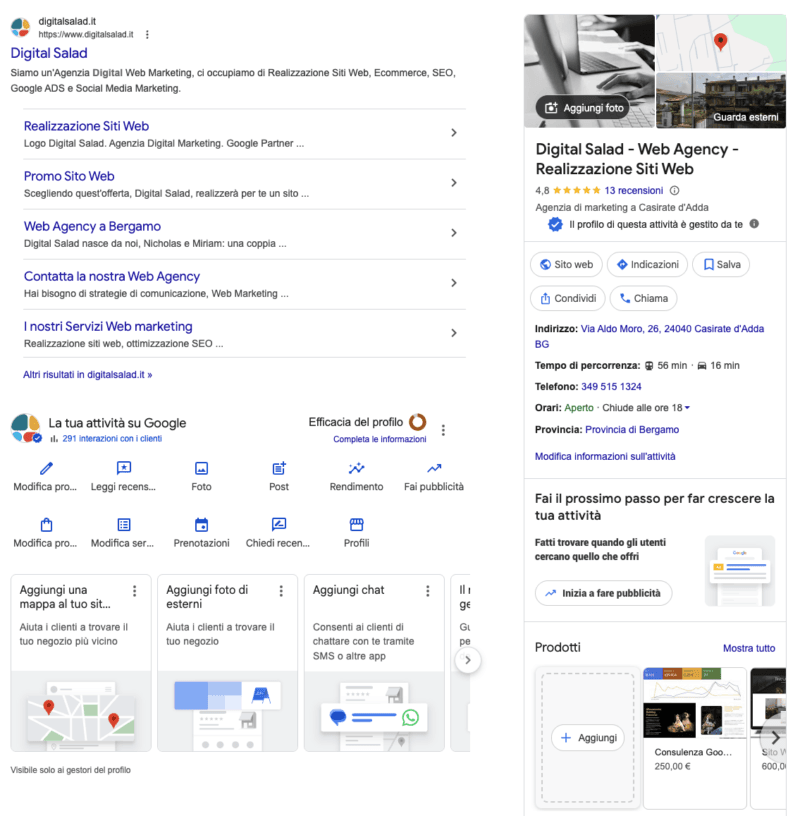800x816 pixels.
Task: Click the Digital Salad favicon logo
Action: (20, 28)
